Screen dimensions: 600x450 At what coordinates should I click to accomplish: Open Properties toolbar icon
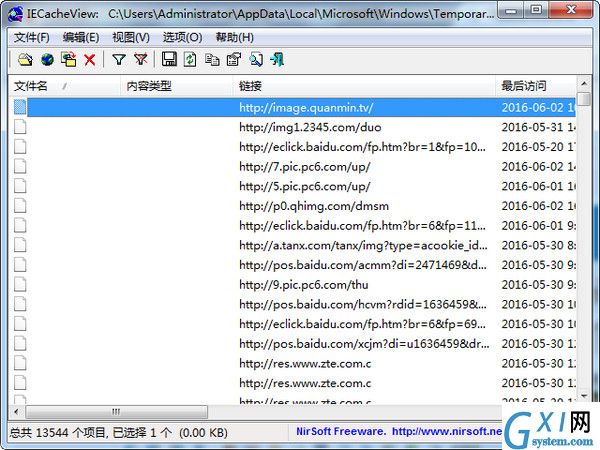pyautogui.click(x=234, y=60)
